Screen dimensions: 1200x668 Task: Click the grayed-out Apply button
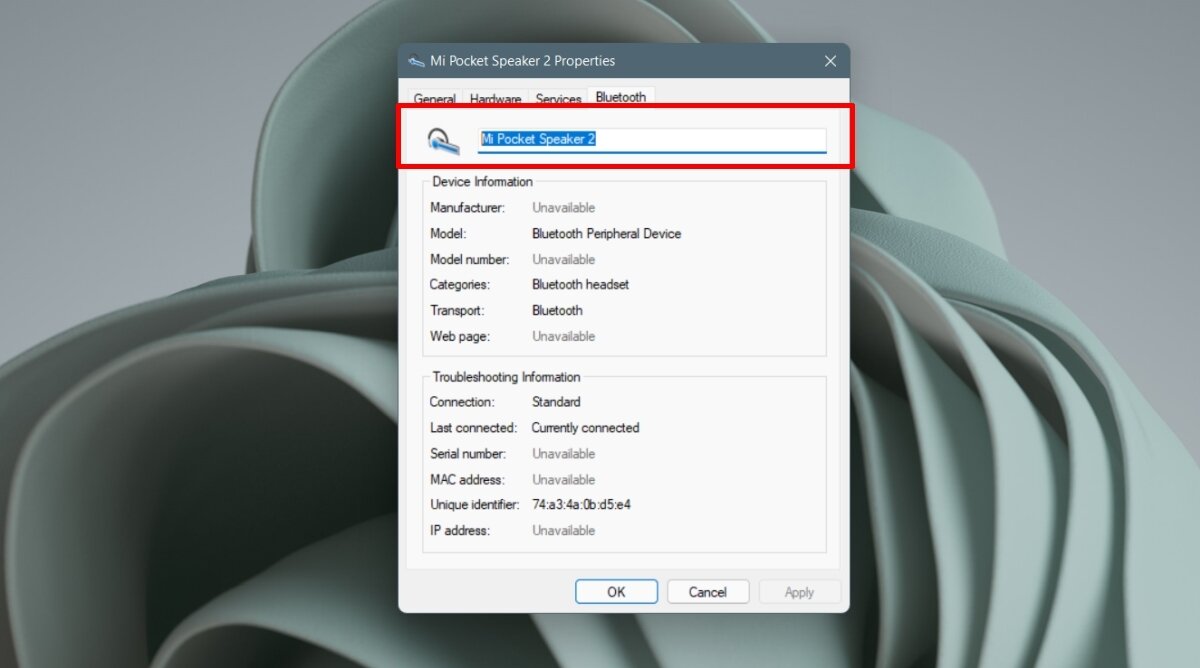tap(799, 591)
